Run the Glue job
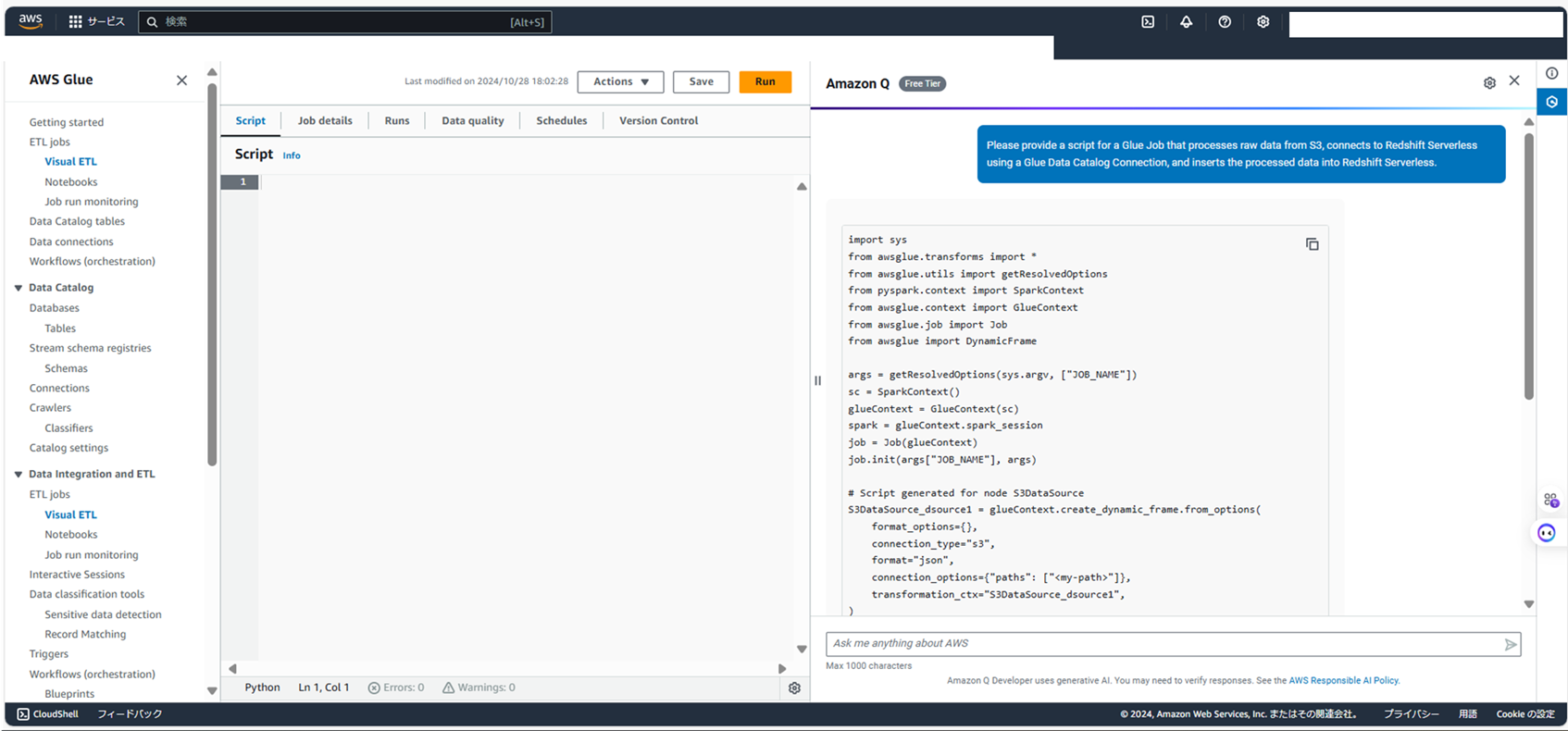The image size is (1568, 731). tap(765, 81)
